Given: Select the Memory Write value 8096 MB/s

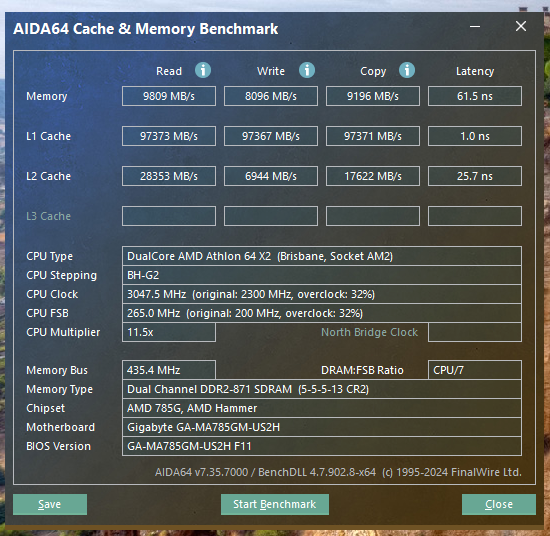Looking at the screenshot, I should (x=271, y=96).
